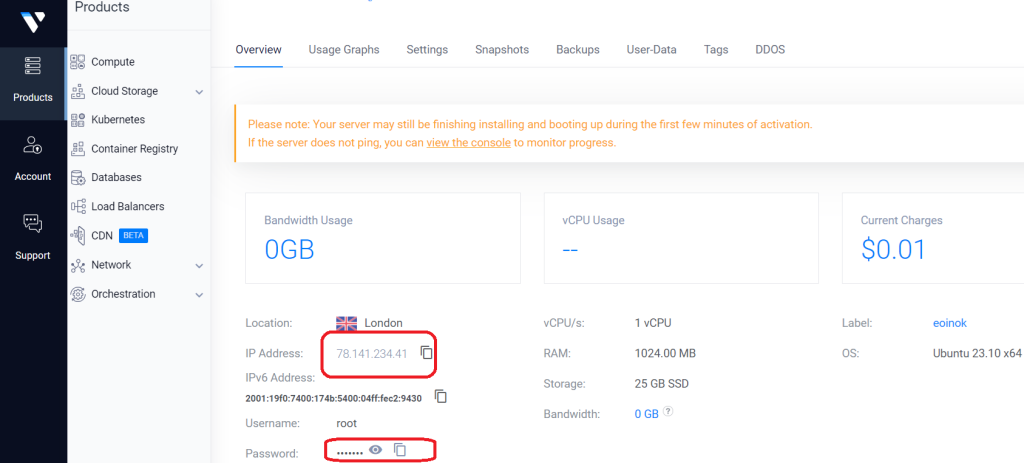Viewport: 1024px width, 463px height.
Task: Click the IP address text 78.141.234.41
Action: coord(372,354)
